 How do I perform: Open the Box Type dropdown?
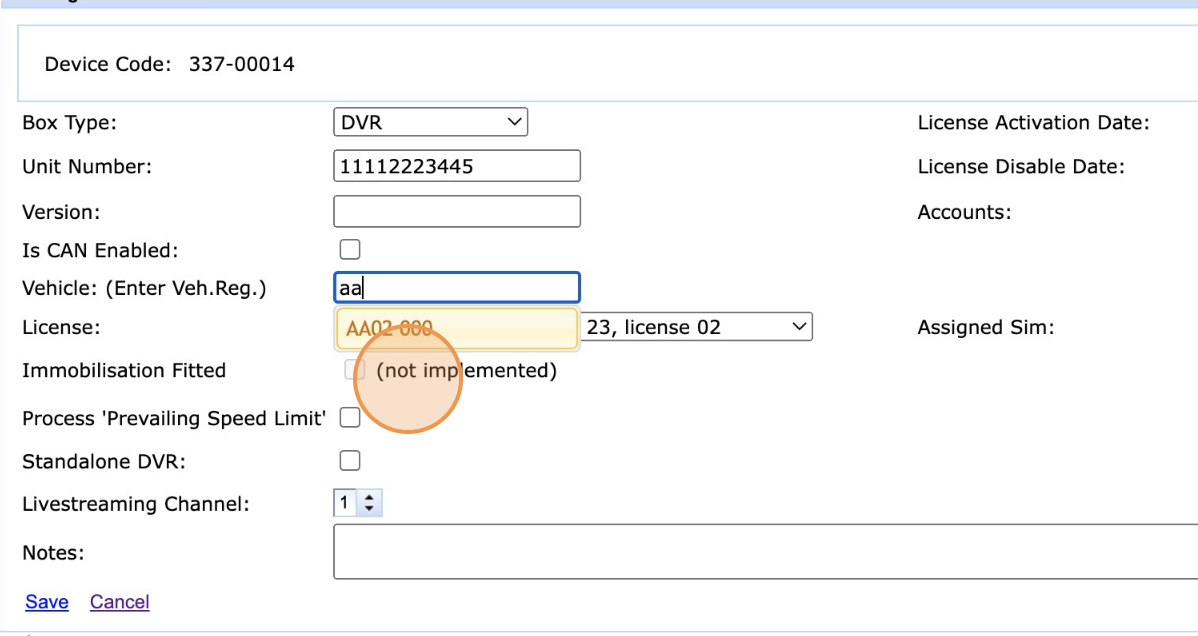(430, 123)
